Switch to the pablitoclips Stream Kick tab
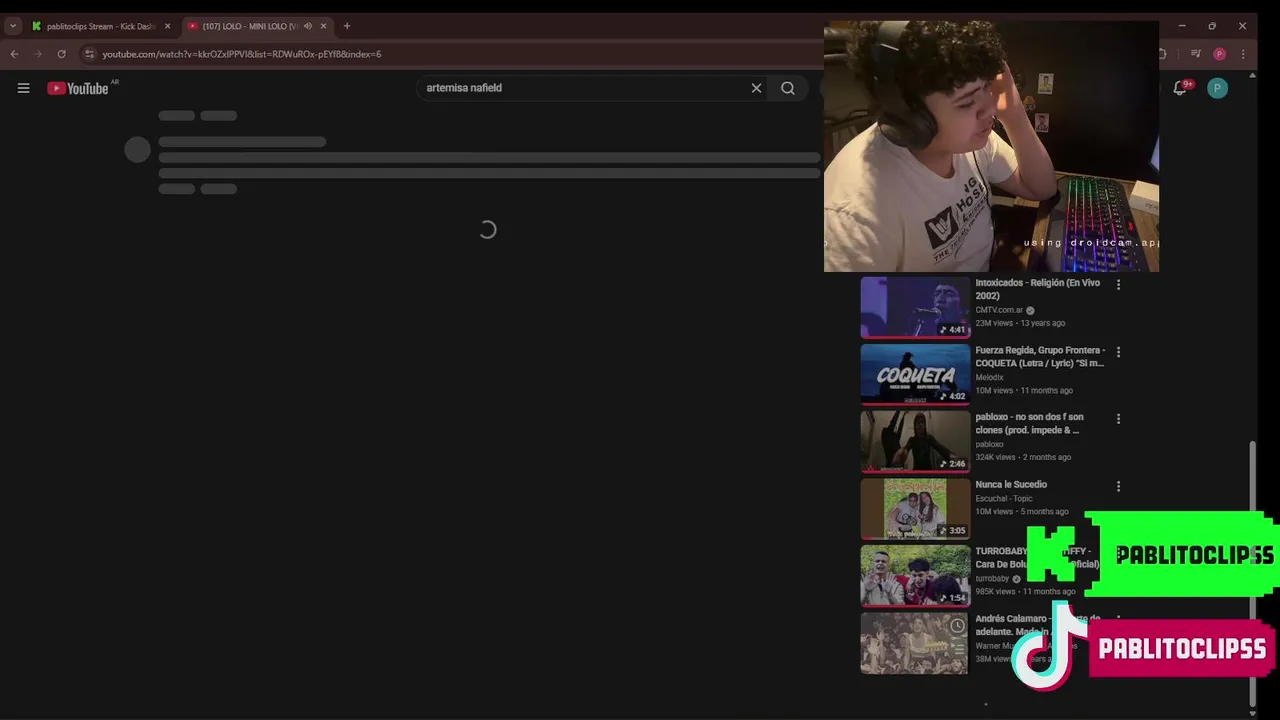The image size is (1280, 720). tap(100, 26)
